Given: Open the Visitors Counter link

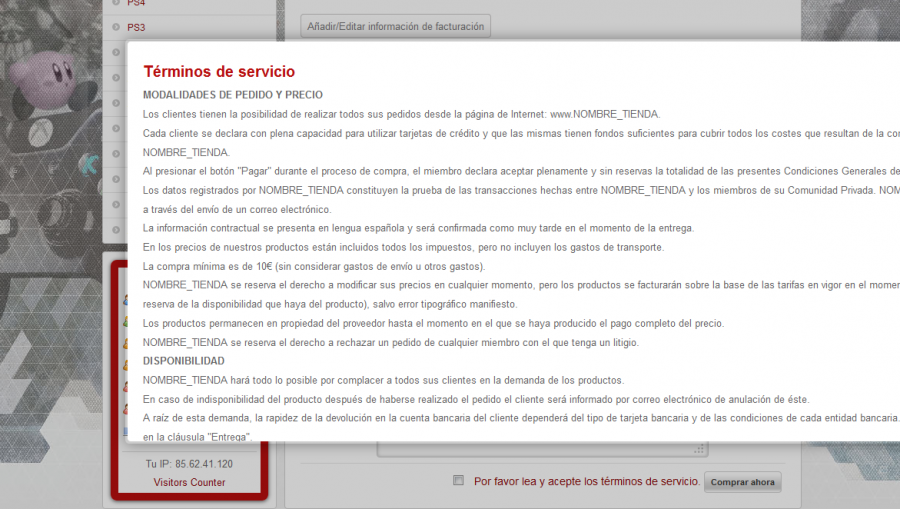Looking at the screenshot, I should [x=189, y=483].
